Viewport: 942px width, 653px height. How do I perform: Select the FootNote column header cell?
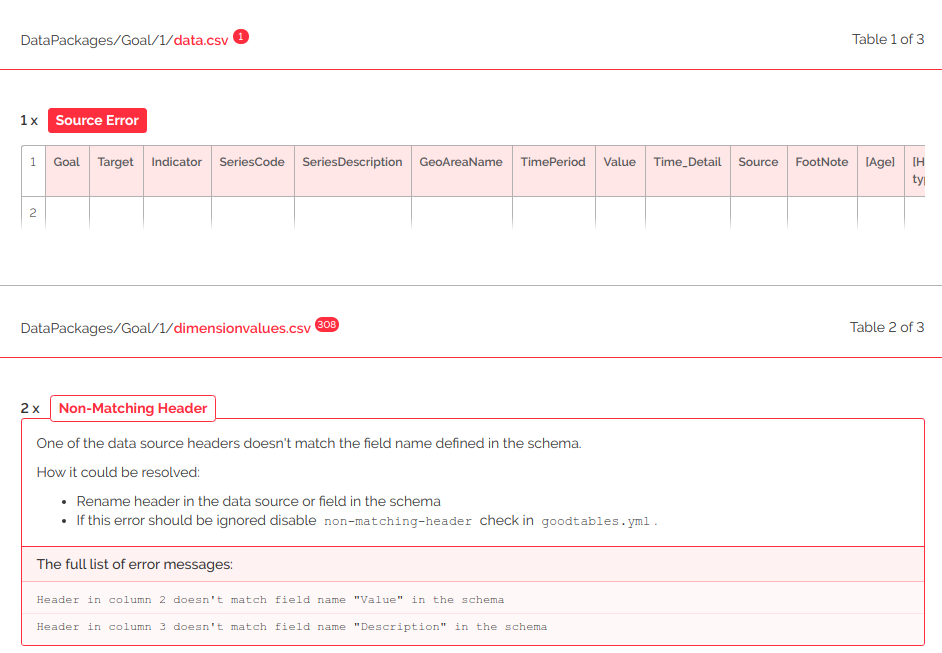coord(822,171)
